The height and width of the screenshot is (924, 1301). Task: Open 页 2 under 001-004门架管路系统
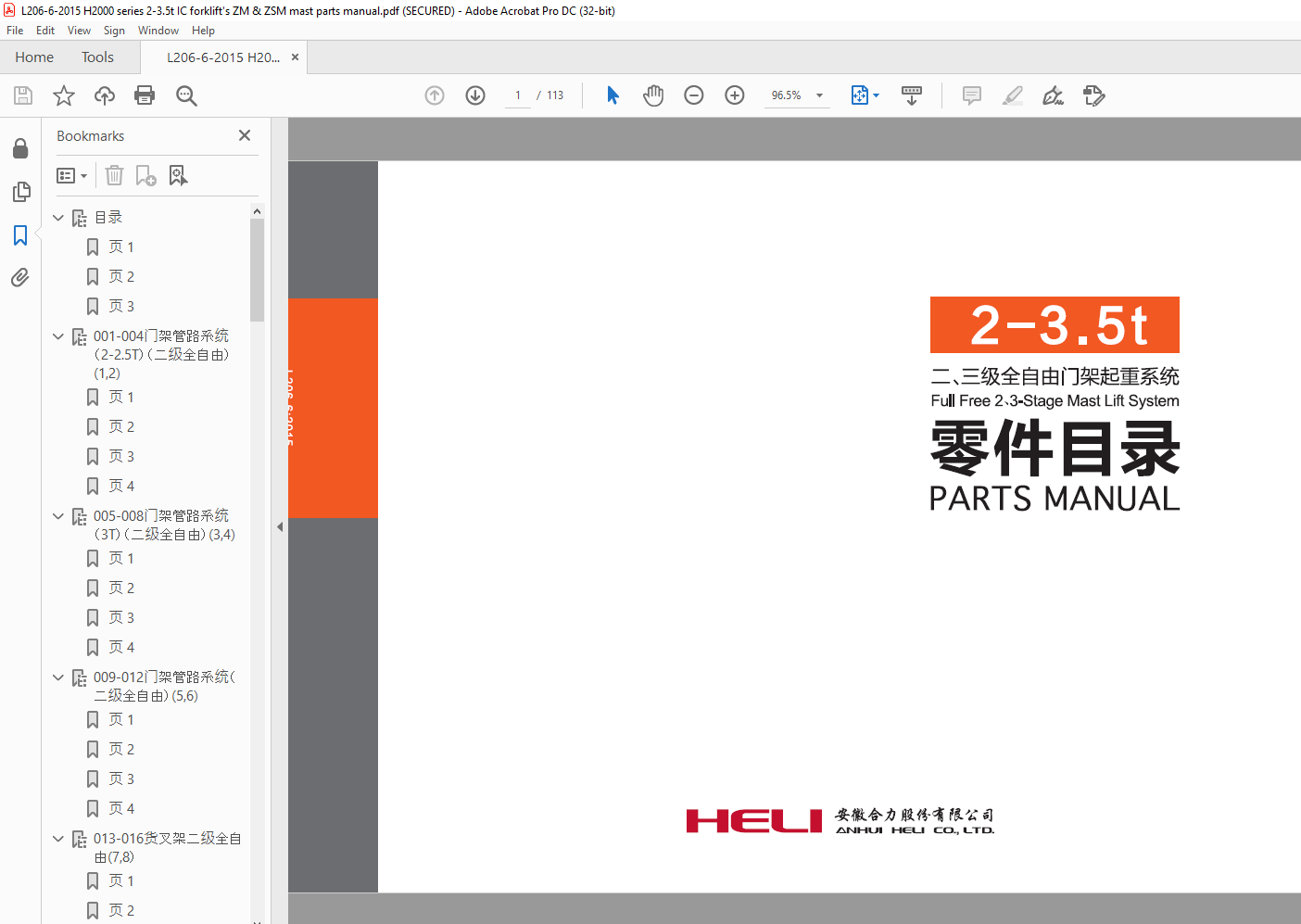tap(121, 427)
